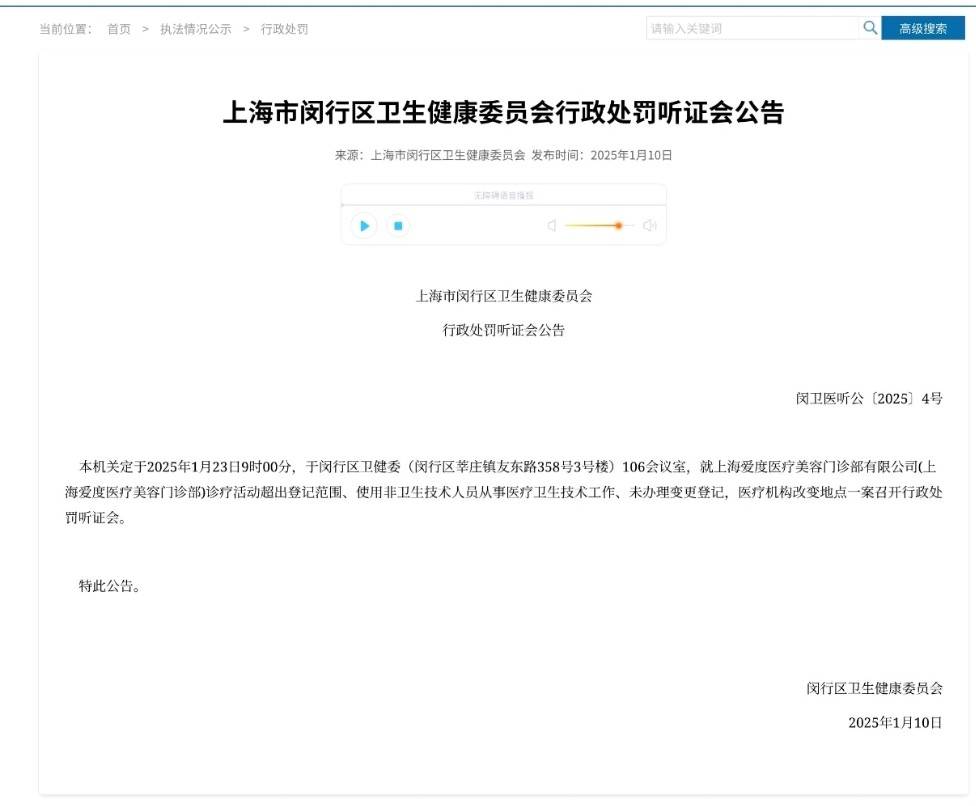Open 高级搜索 advanced search
The width and height of the screenshot is (976, 806).
click(923, 28)
